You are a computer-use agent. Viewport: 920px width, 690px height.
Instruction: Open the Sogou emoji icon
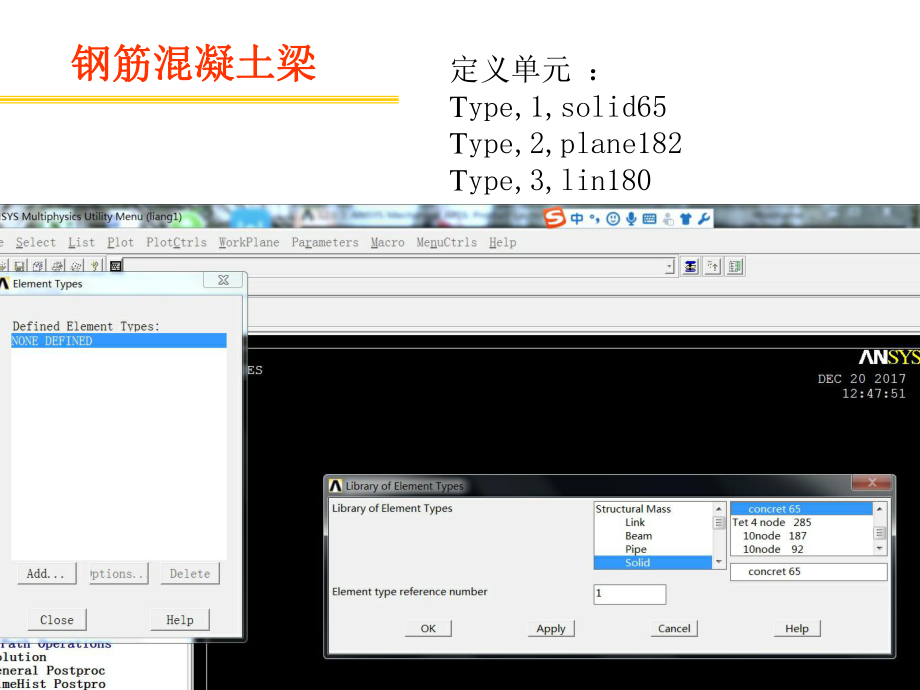613,218
